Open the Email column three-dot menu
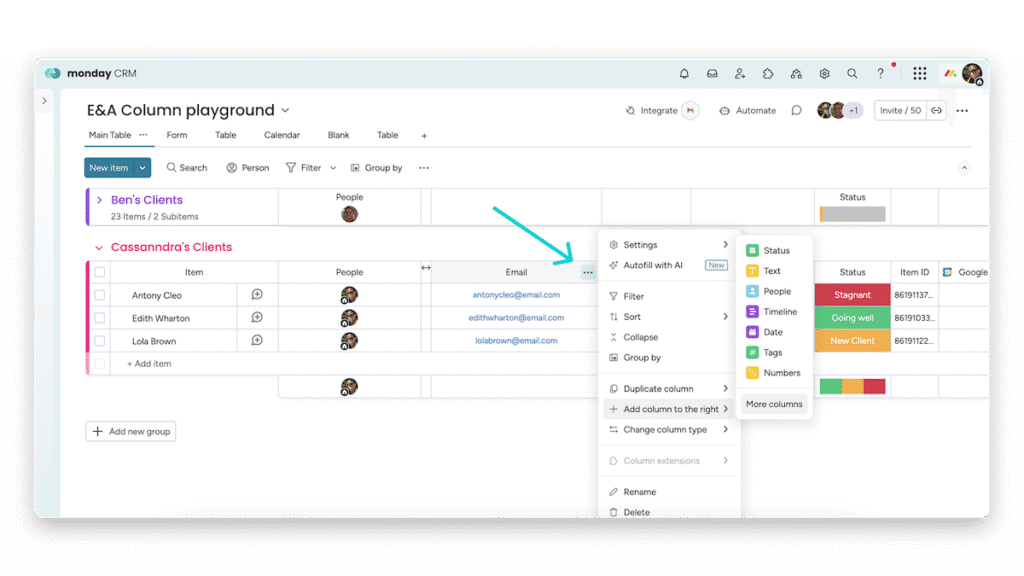Screen dimensions: 1024x576 pyautogui.click(x=588, y=272)
